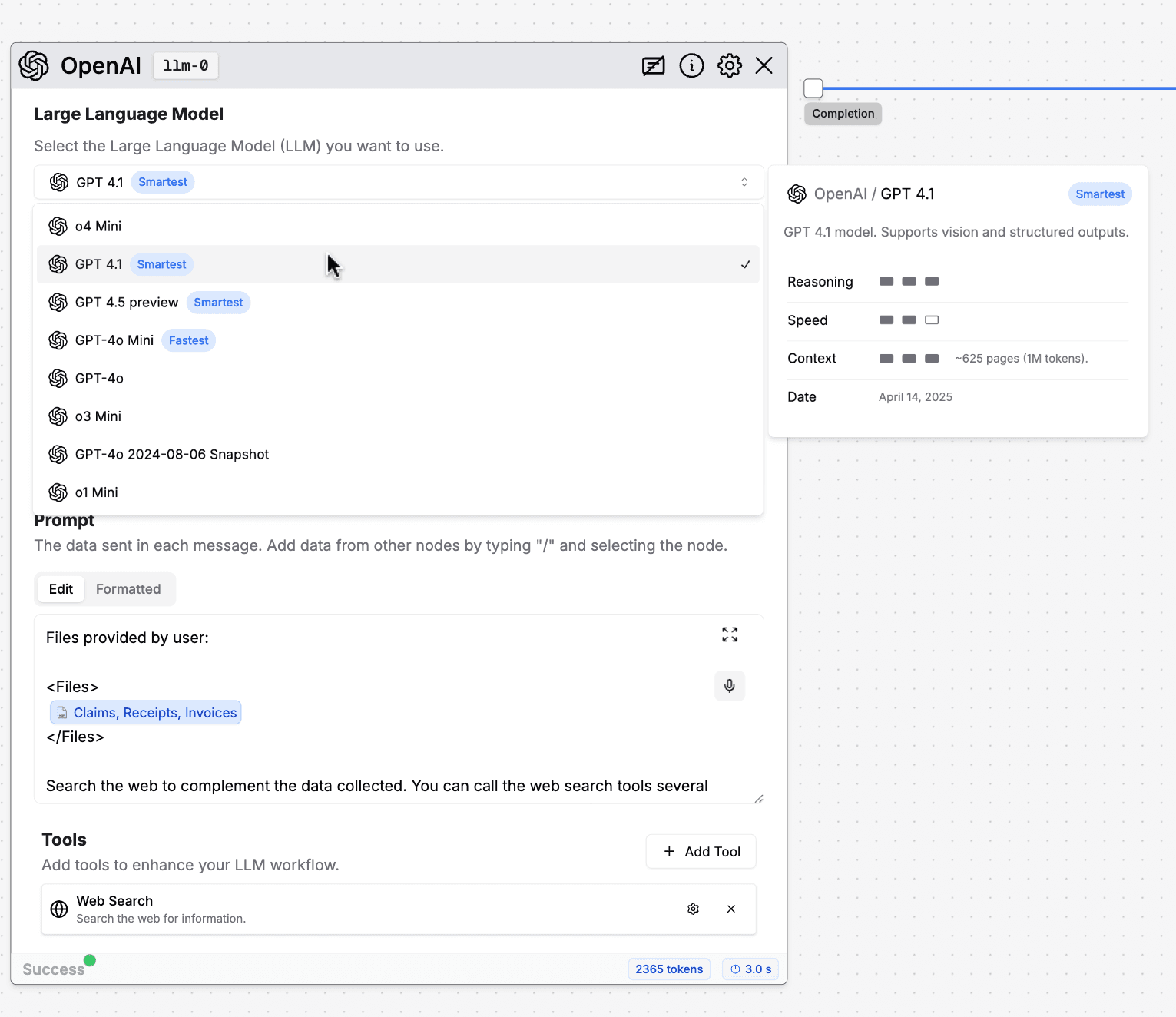This screenshot has height=1017, width=1176.
Task: Click the 2365 tokens badge
Action: (669, 969)
